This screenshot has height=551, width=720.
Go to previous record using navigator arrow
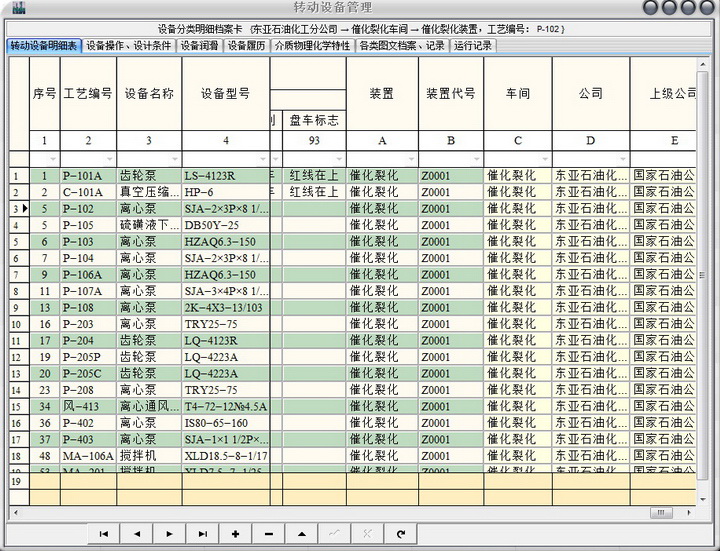pos(136,534)
